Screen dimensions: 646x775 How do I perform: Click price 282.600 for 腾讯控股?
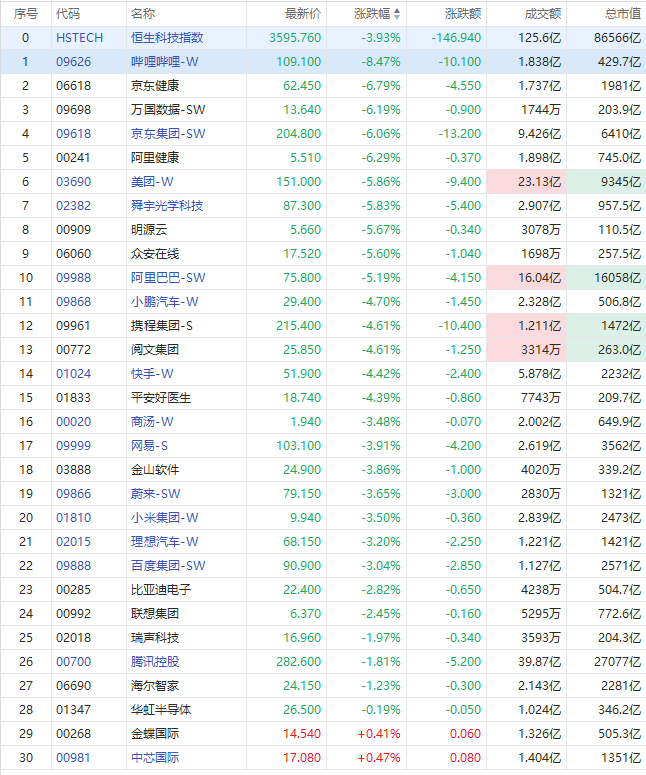click(x=299, y=662)
